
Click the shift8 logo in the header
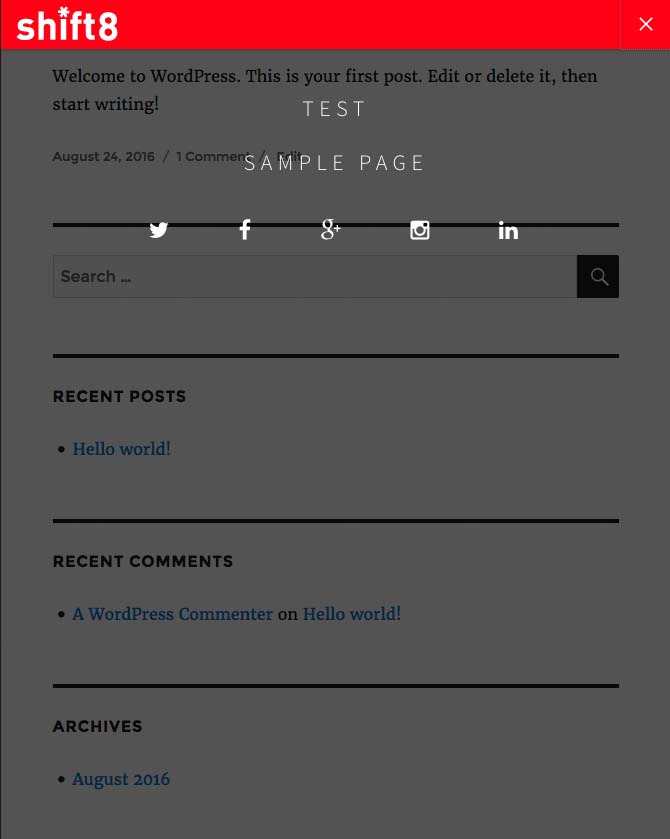(68, 25)
